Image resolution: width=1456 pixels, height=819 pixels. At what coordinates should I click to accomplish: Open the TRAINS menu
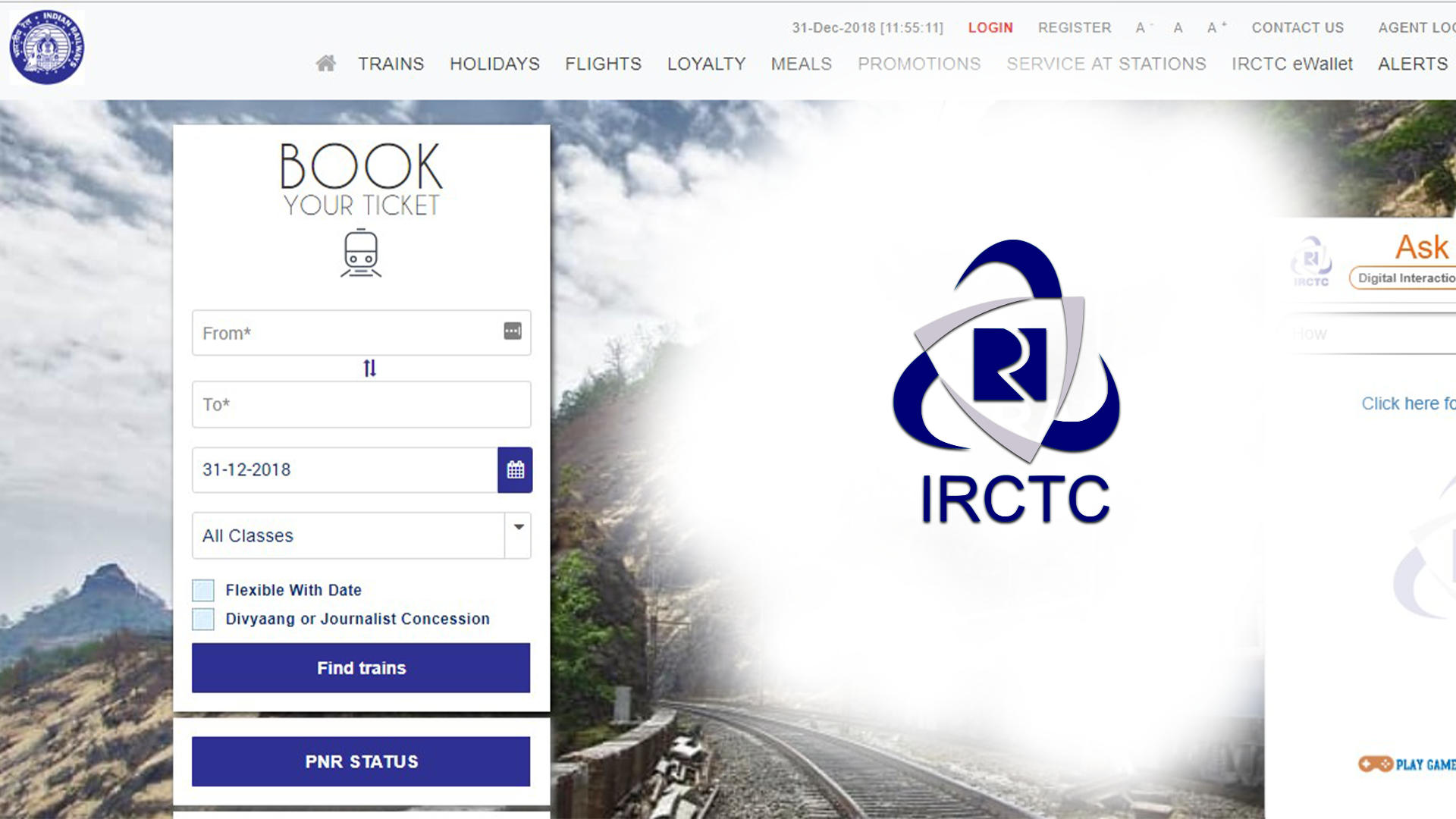tap(391, 64)
